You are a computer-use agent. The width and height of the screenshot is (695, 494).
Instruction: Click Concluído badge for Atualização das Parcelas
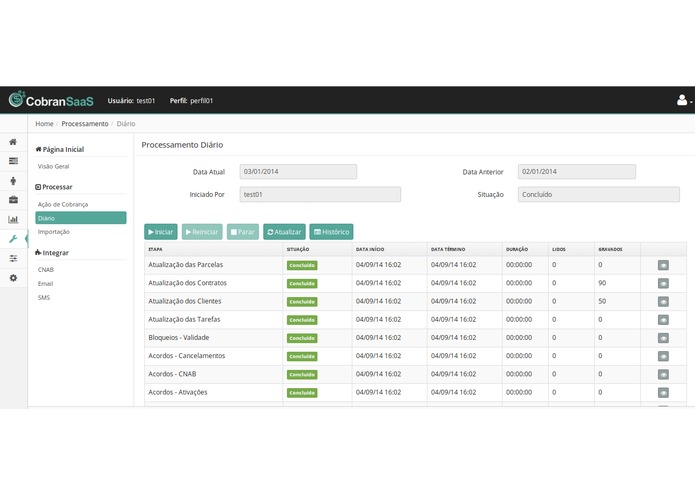point(302,265)
